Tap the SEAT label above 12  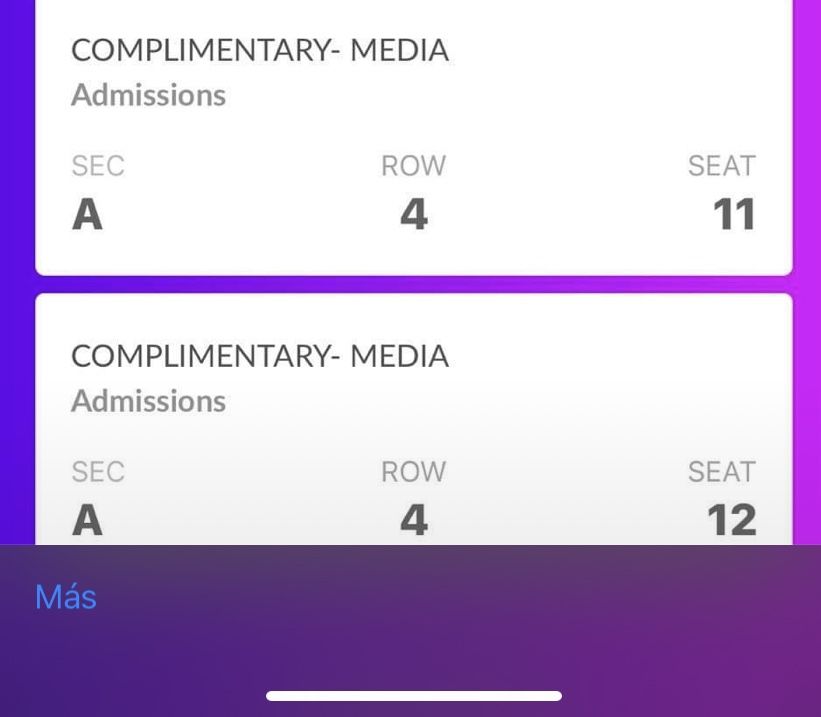pos(721,472)
